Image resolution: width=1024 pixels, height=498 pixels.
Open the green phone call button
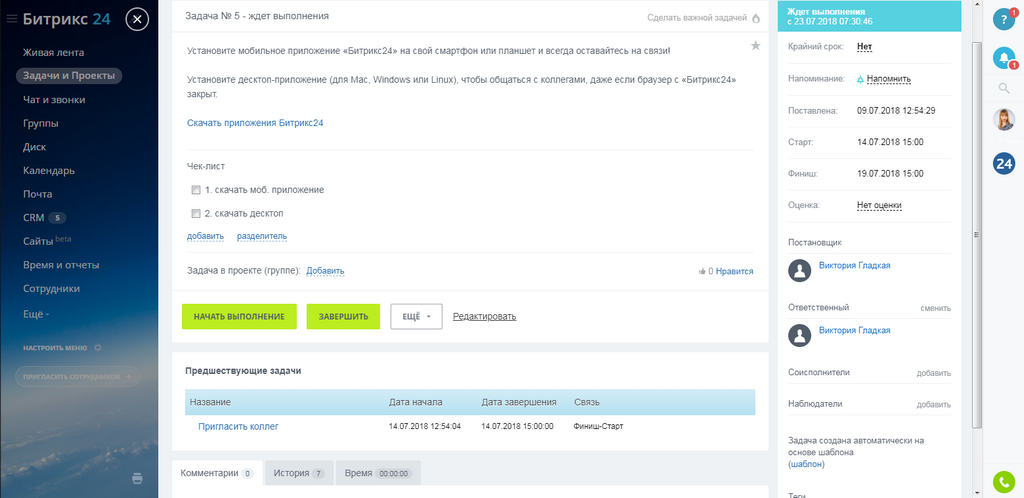tap(1004, 482)
